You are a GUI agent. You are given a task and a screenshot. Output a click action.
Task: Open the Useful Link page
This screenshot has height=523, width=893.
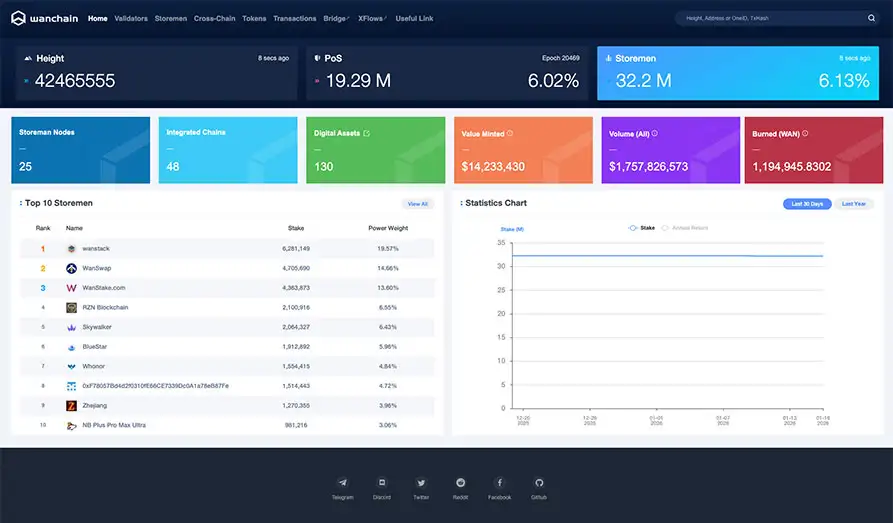click(414, 19)
